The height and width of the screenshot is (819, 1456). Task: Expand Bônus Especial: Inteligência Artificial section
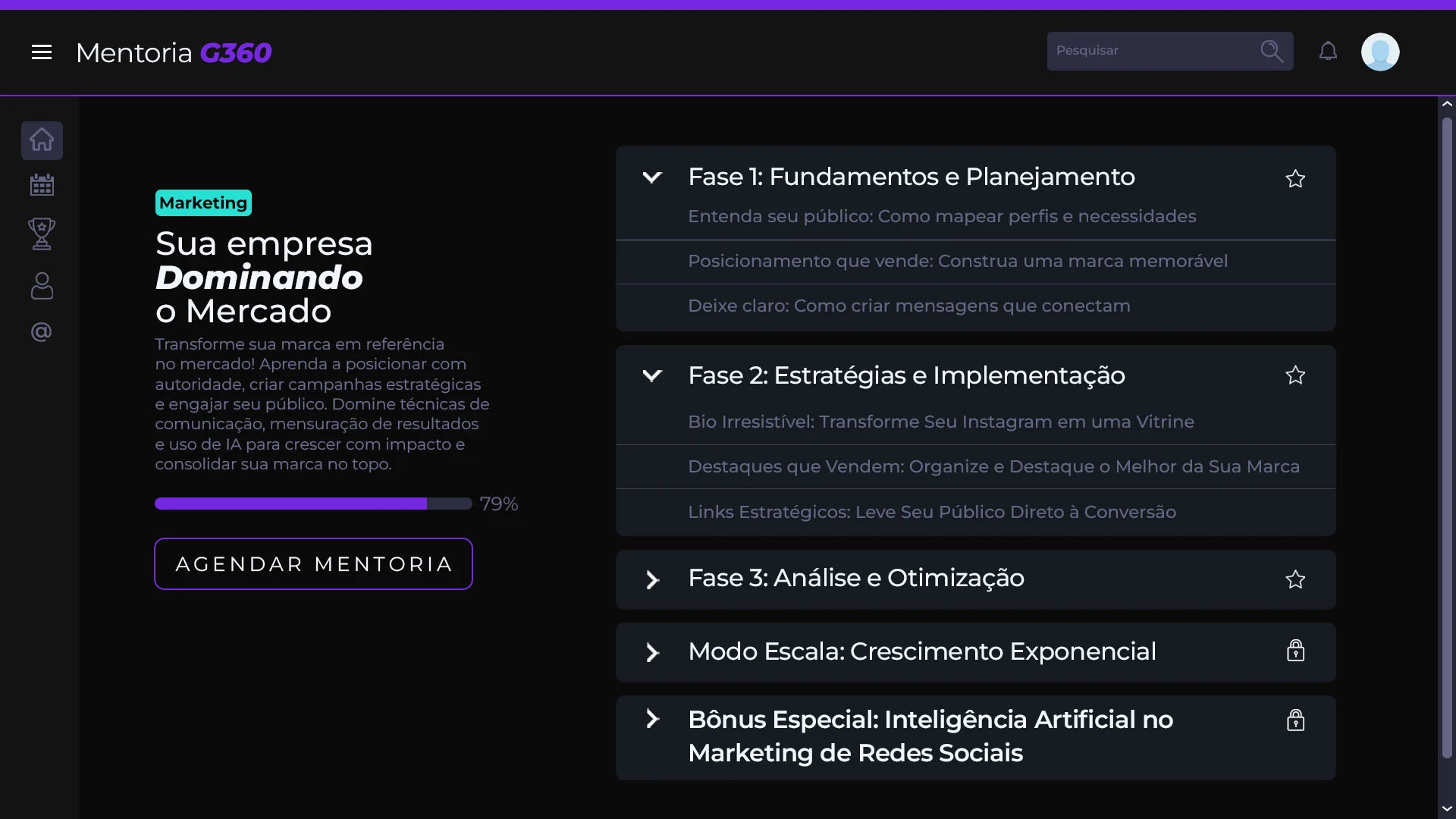[x=652, y=719]
